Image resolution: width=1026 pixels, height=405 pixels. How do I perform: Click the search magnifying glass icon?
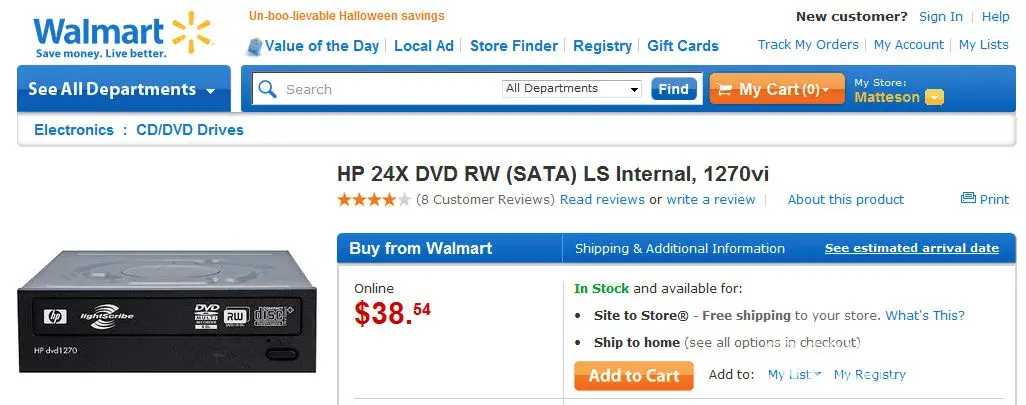[267, 89]
